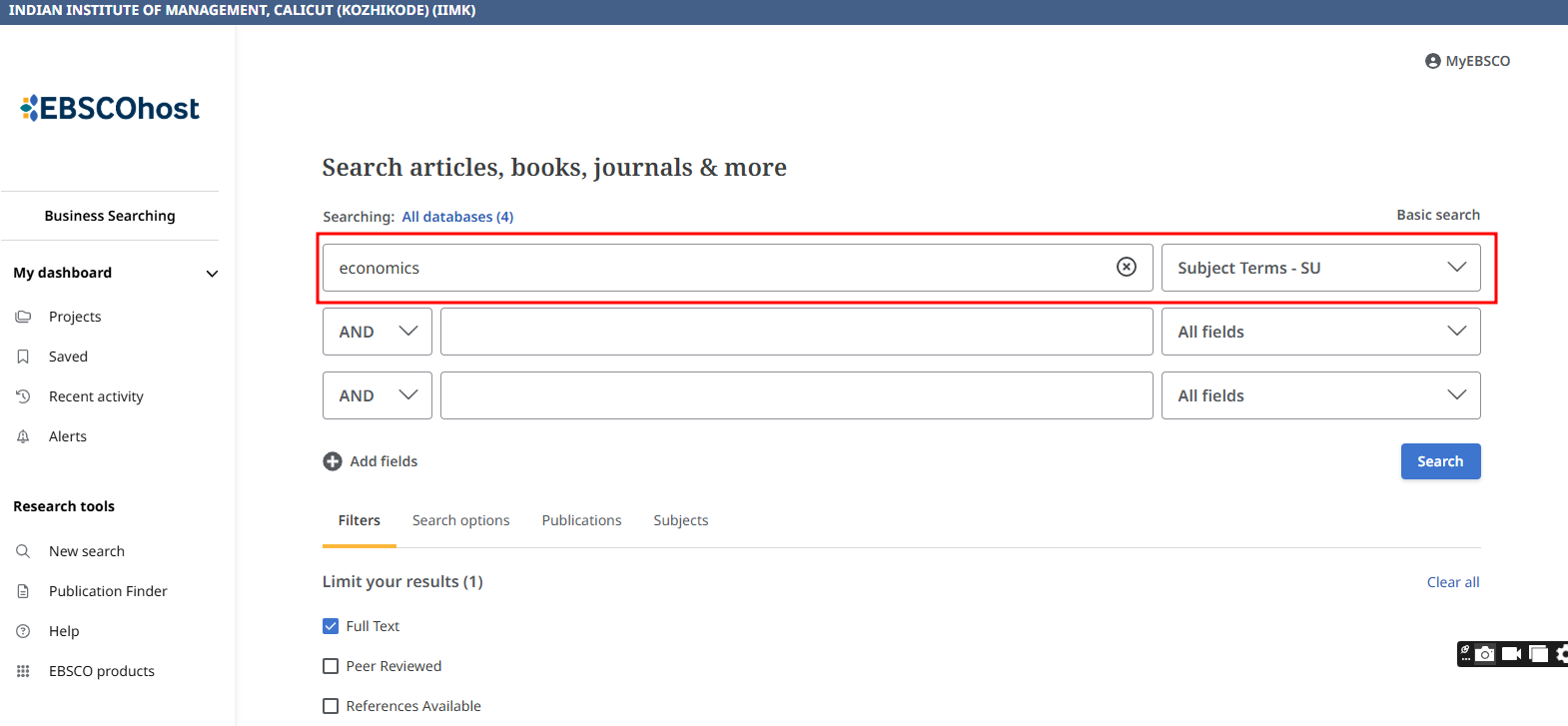Click the Help question mark icon
The image size is (1568, 726).
[x=23, y=631]
